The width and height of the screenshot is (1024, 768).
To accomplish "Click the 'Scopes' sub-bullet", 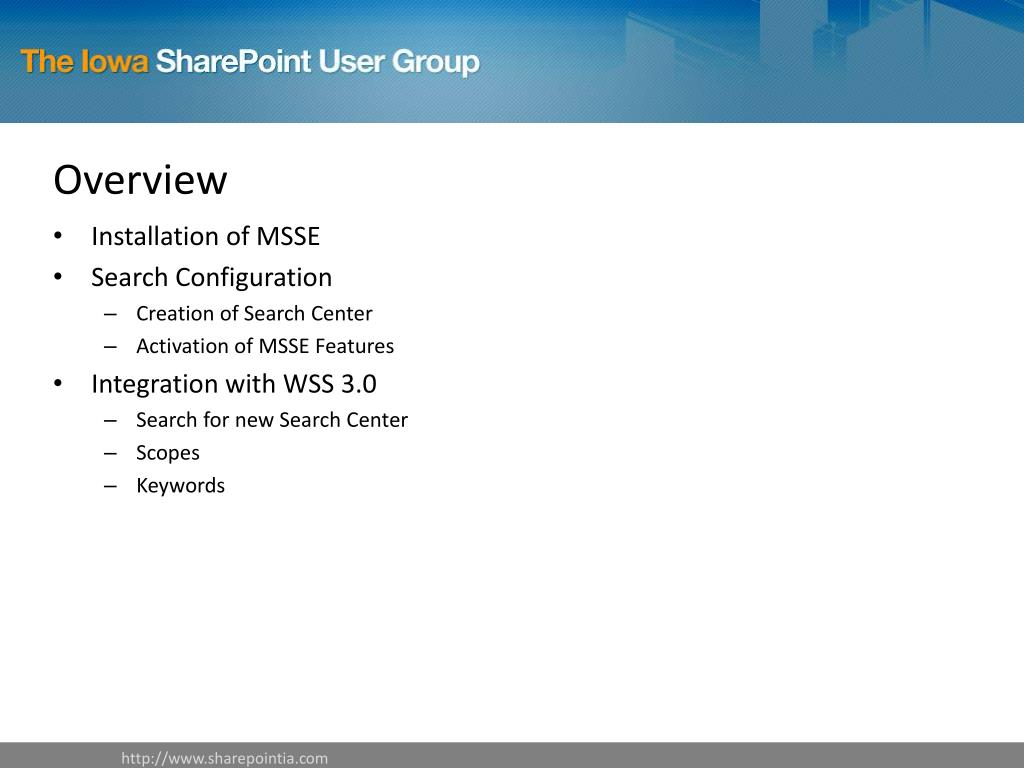I will [x=168, y=453].
